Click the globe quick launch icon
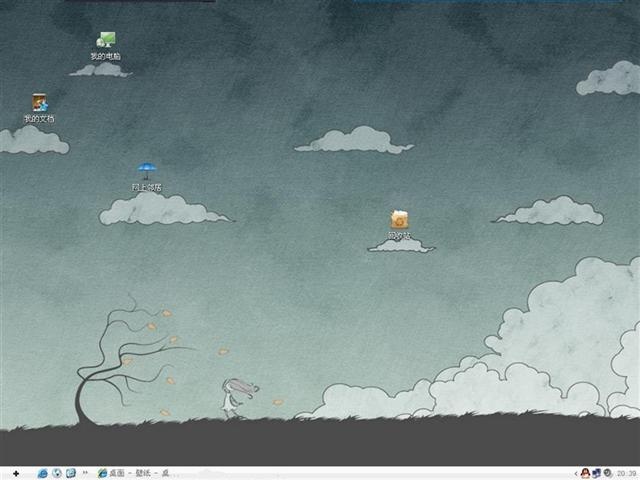 tap(57, 473)
